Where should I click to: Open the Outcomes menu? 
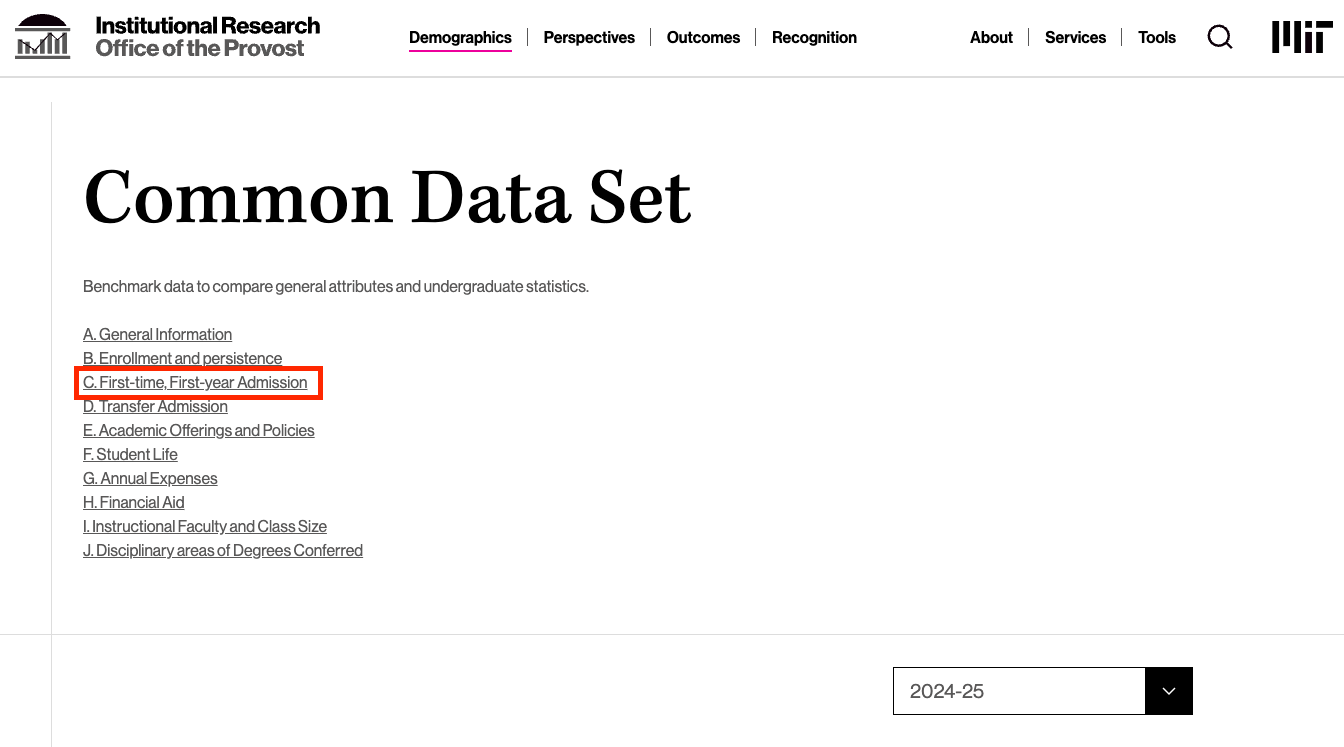(703, 37)
